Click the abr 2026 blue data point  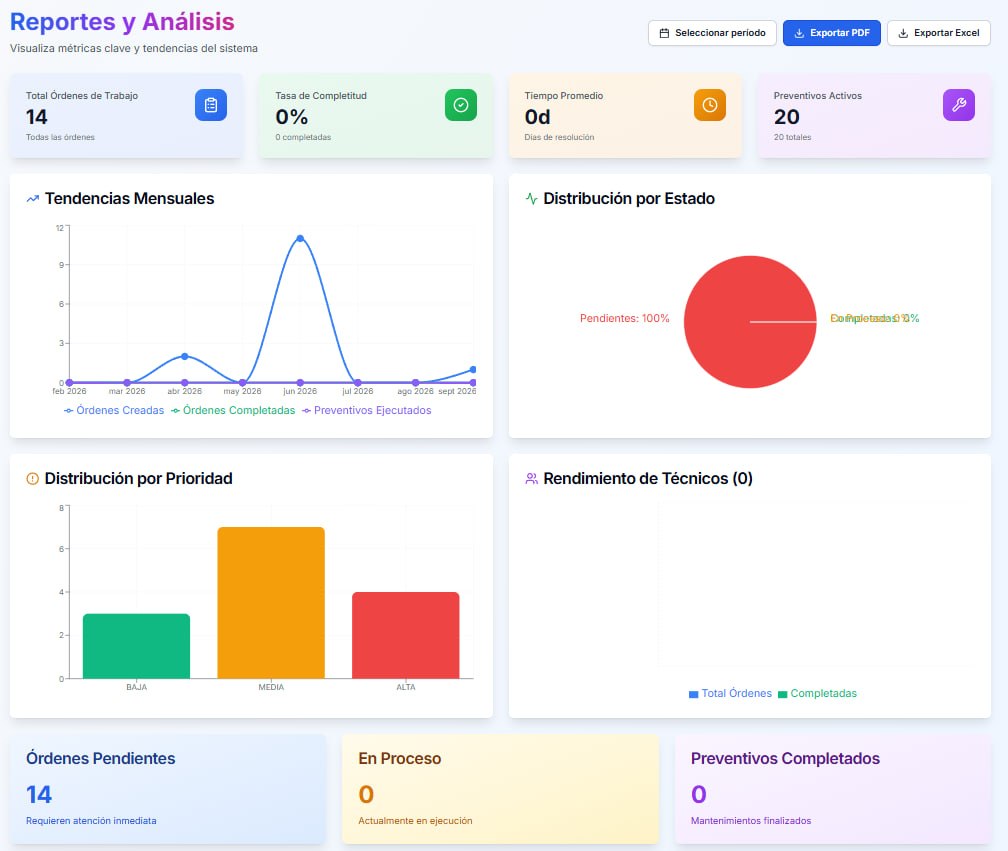click(184, 356)
